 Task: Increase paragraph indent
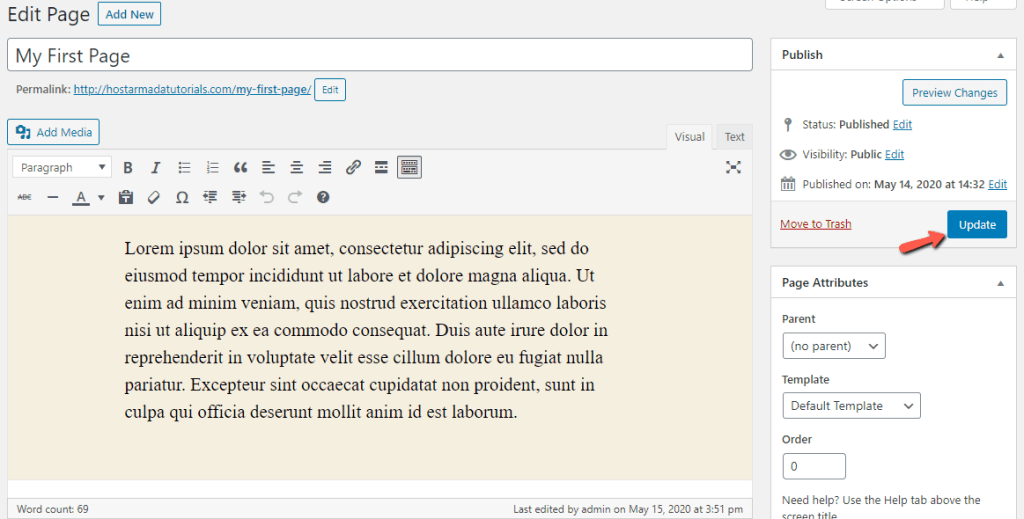pos(239,197)
